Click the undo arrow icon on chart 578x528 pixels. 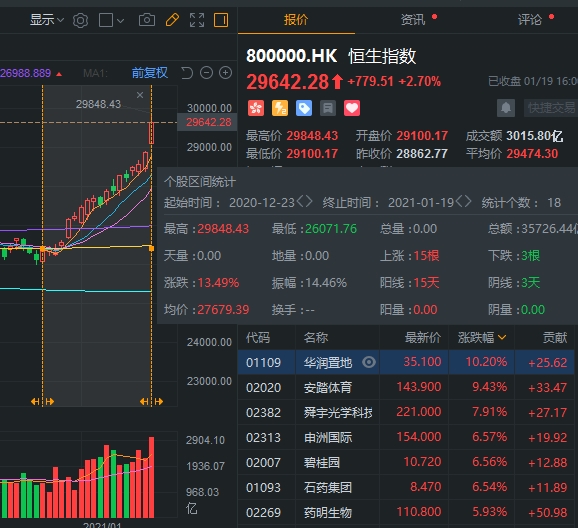[x=187, y=73]
